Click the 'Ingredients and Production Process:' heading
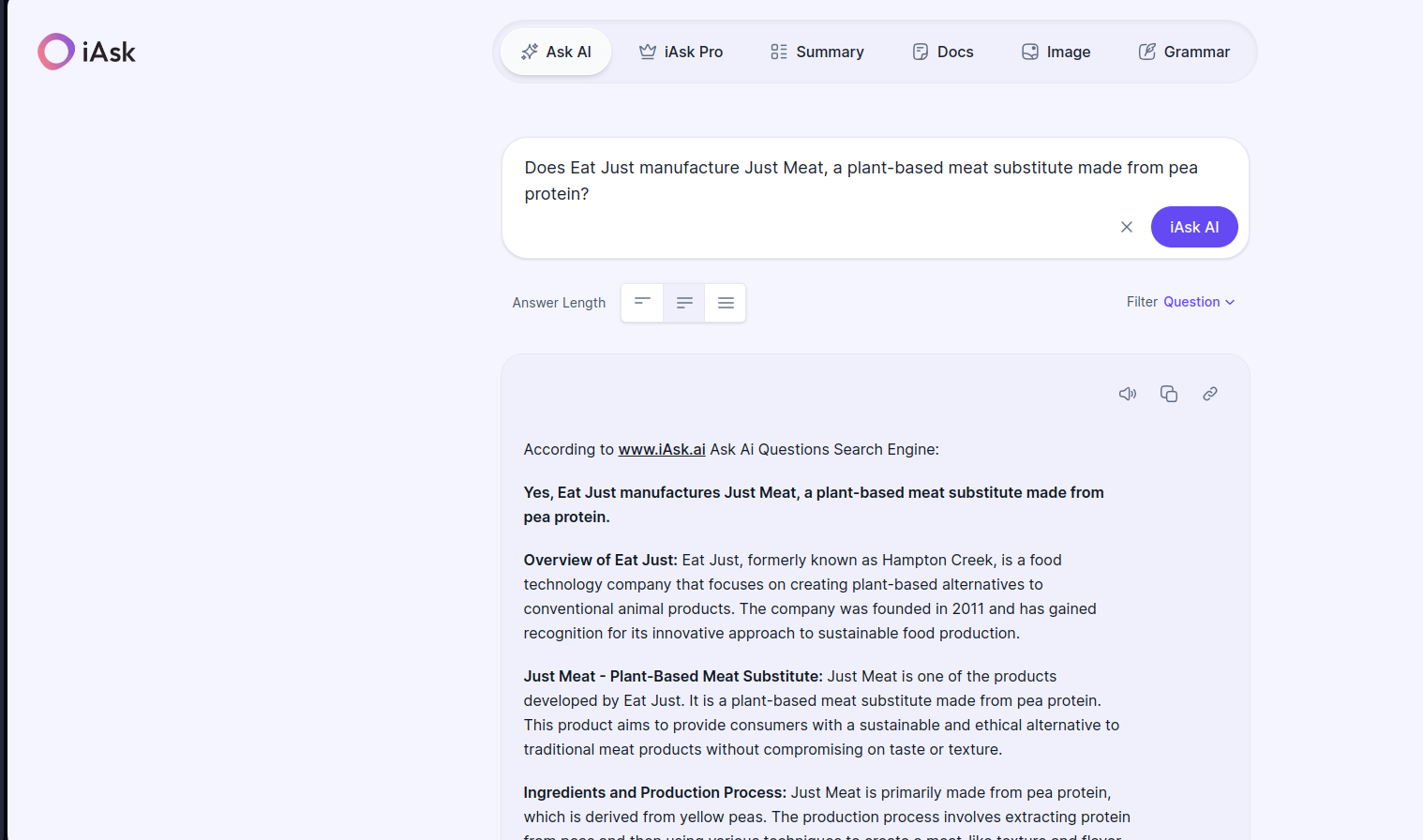This screenshot has width=1423, height=840. pos(655,792)
